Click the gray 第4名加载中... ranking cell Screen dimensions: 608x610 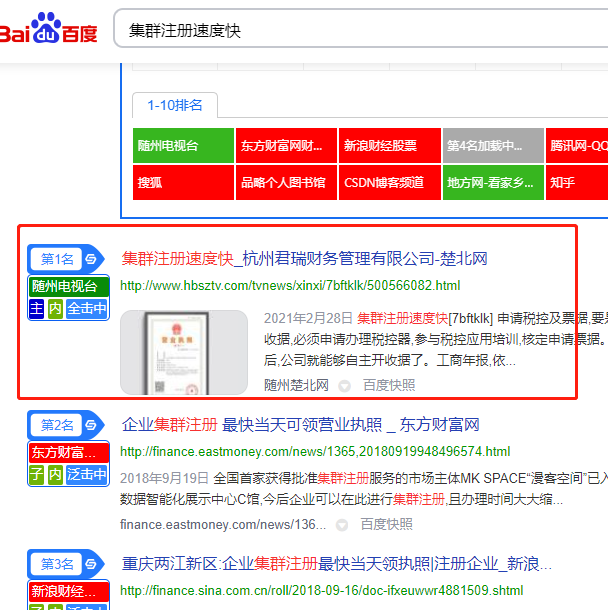pyautogui.click(x=493, y=145)
